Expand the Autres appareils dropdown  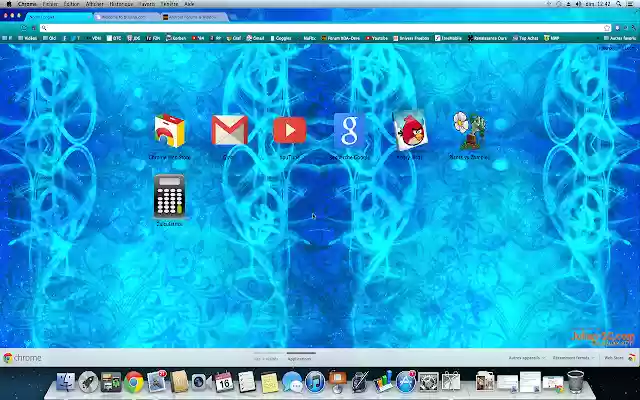[x=526, y=358]
